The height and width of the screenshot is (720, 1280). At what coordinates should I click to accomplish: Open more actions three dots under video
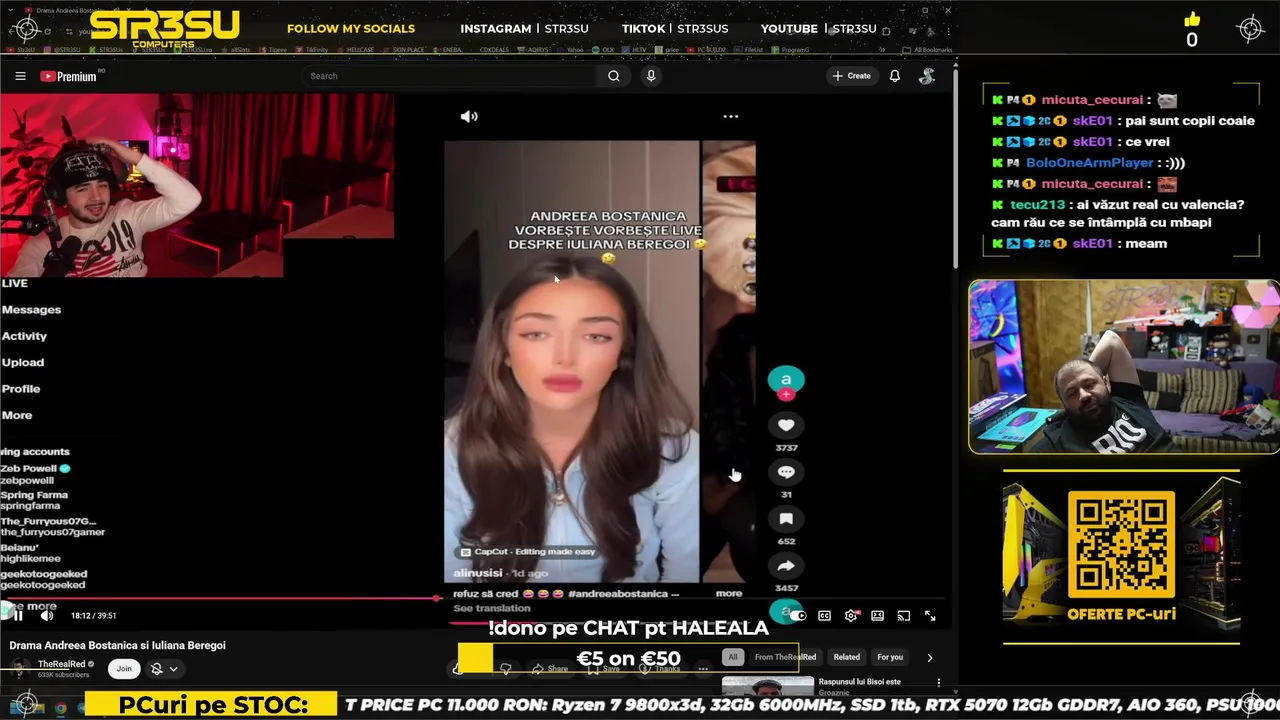(703, 669)
